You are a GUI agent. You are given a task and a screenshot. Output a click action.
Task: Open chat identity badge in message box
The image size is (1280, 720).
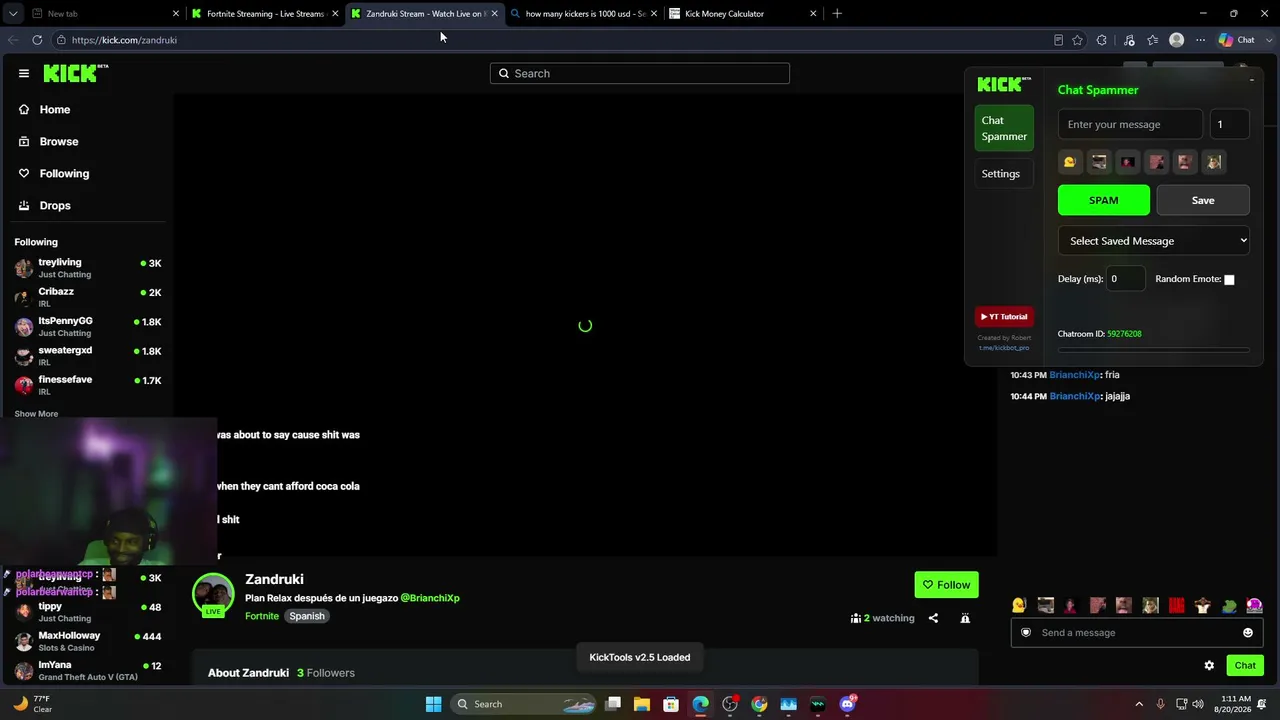(1026, 633)
